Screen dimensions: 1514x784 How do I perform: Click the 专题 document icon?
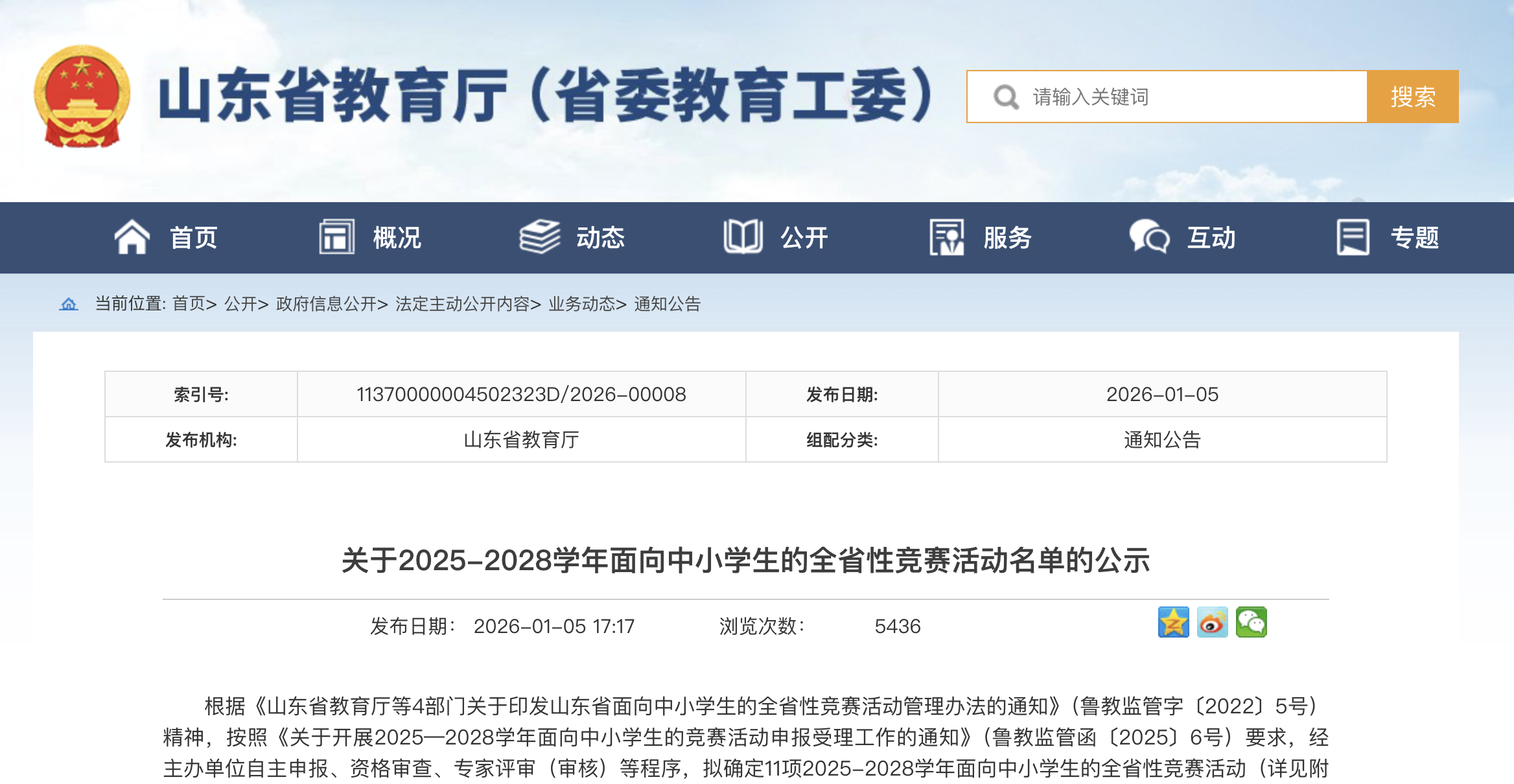1353,237
